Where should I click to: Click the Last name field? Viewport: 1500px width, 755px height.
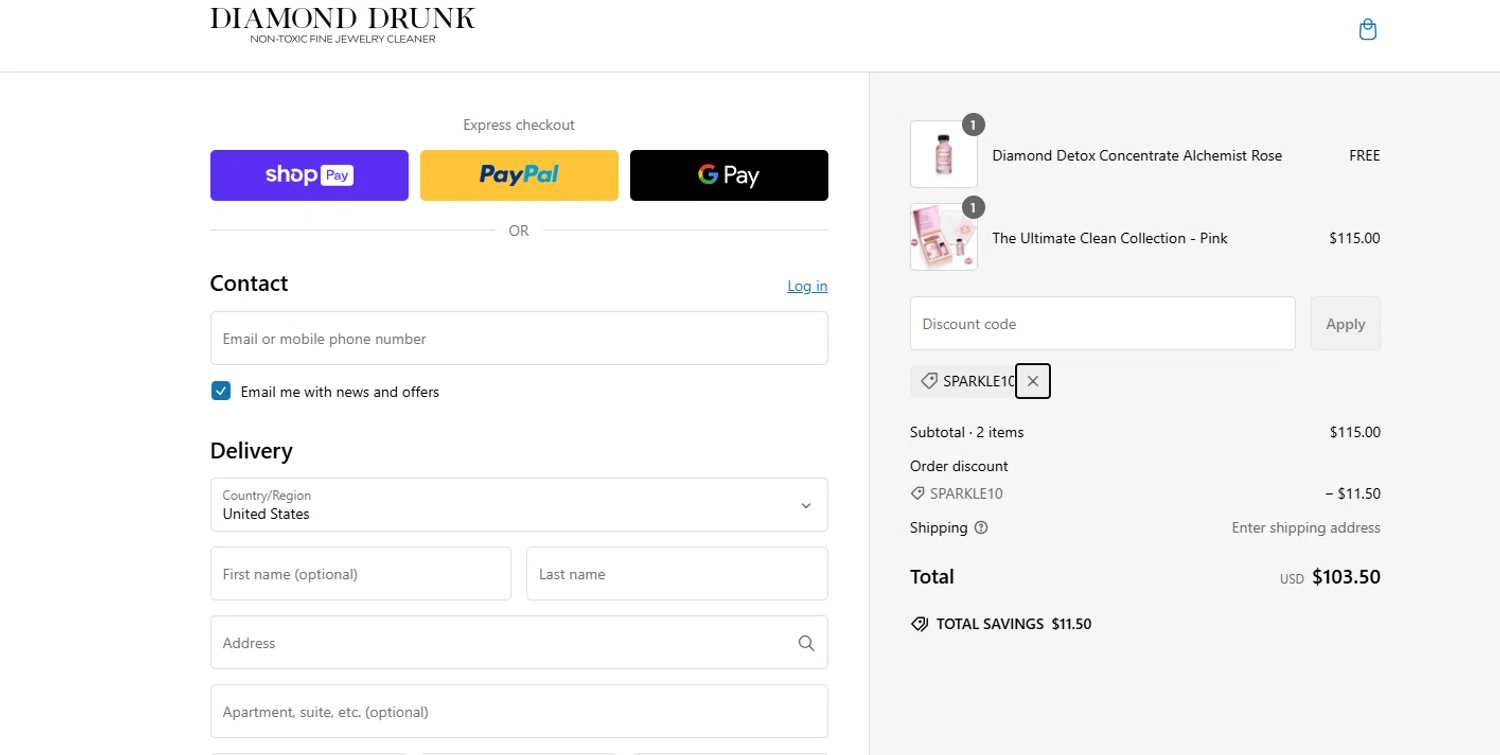coord(677,573)
